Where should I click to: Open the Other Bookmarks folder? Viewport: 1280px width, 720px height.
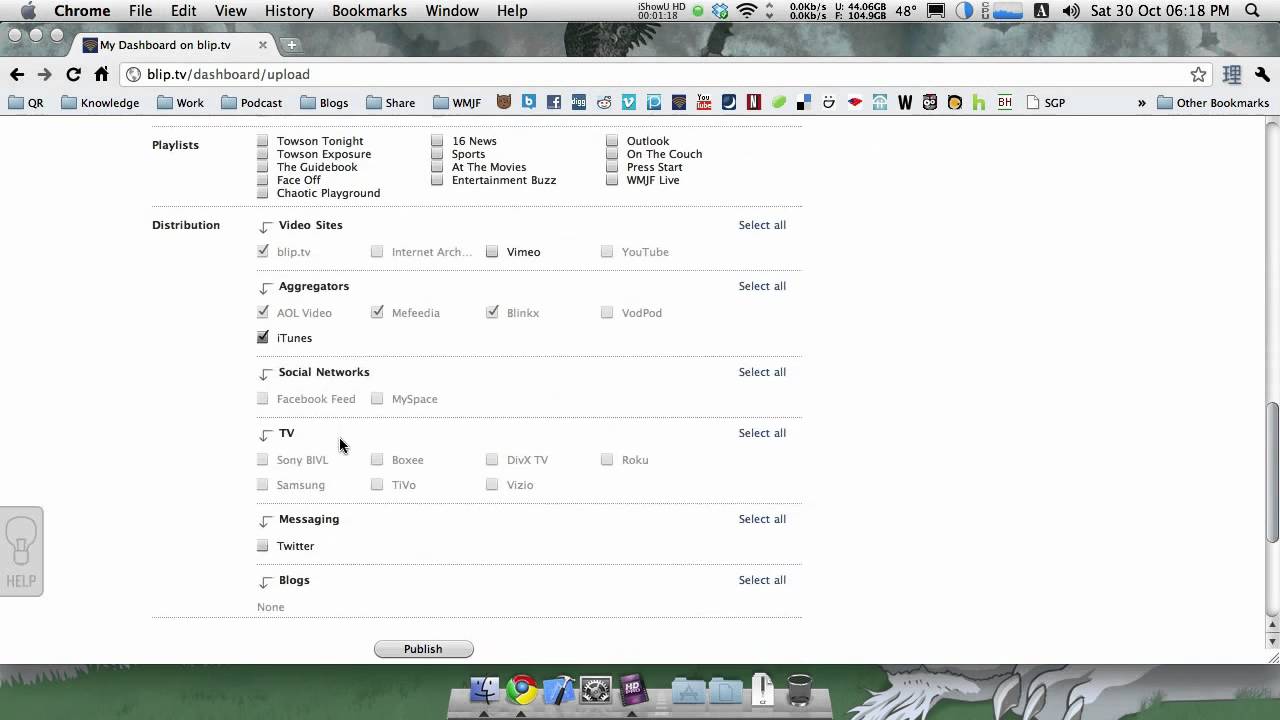(1213, 103)
